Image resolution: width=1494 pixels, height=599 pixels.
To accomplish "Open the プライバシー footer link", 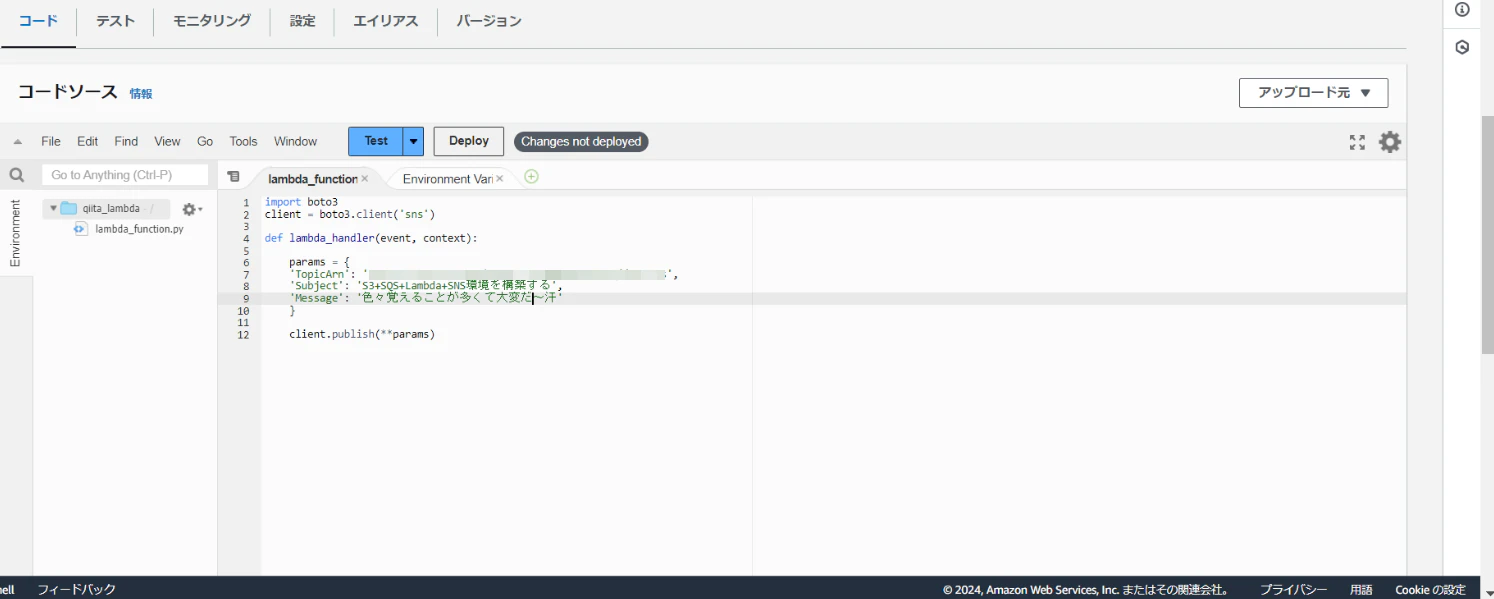I will tap(1293, 589).
